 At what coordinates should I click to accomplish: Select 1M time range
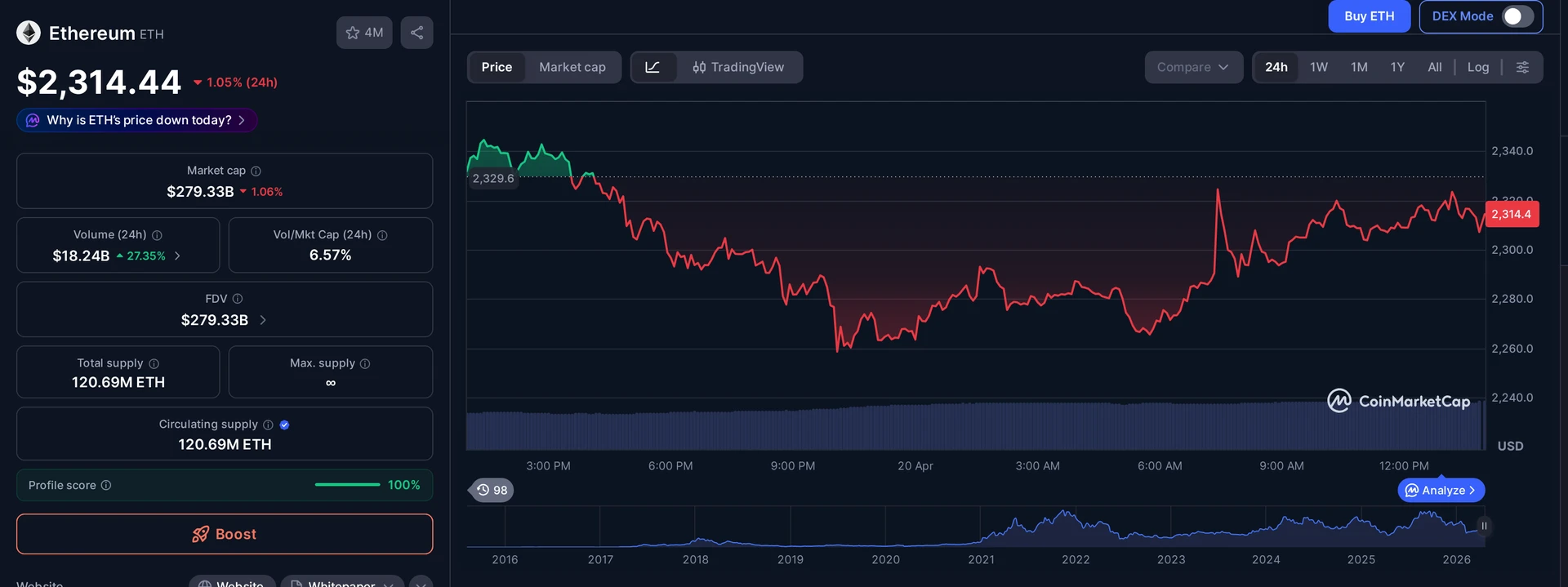click(x=1359, y=67)
